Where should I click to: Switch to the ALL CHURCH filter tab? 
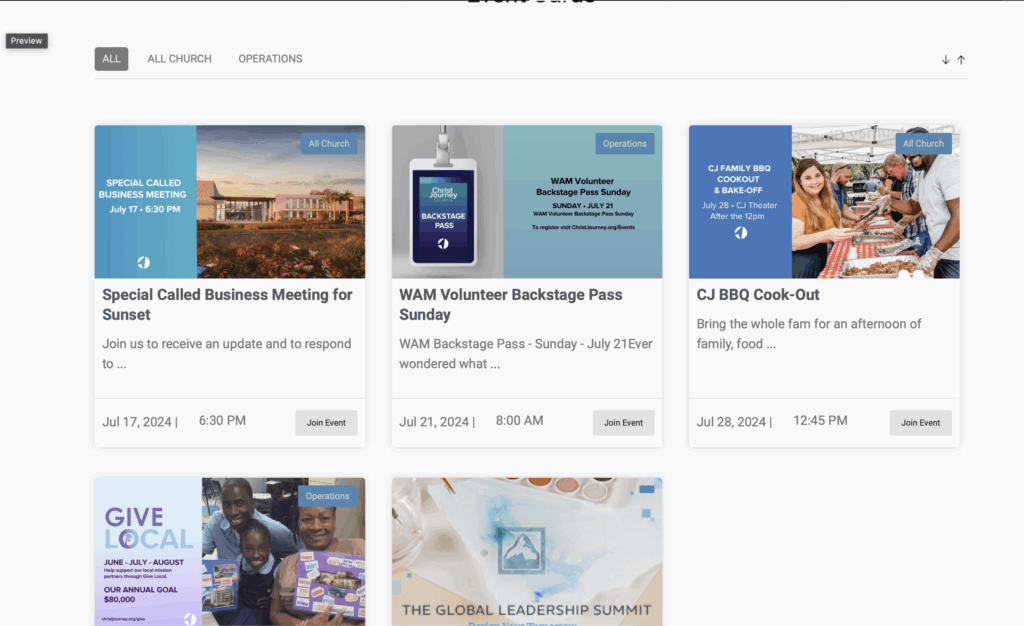click(x=179, y=59)
